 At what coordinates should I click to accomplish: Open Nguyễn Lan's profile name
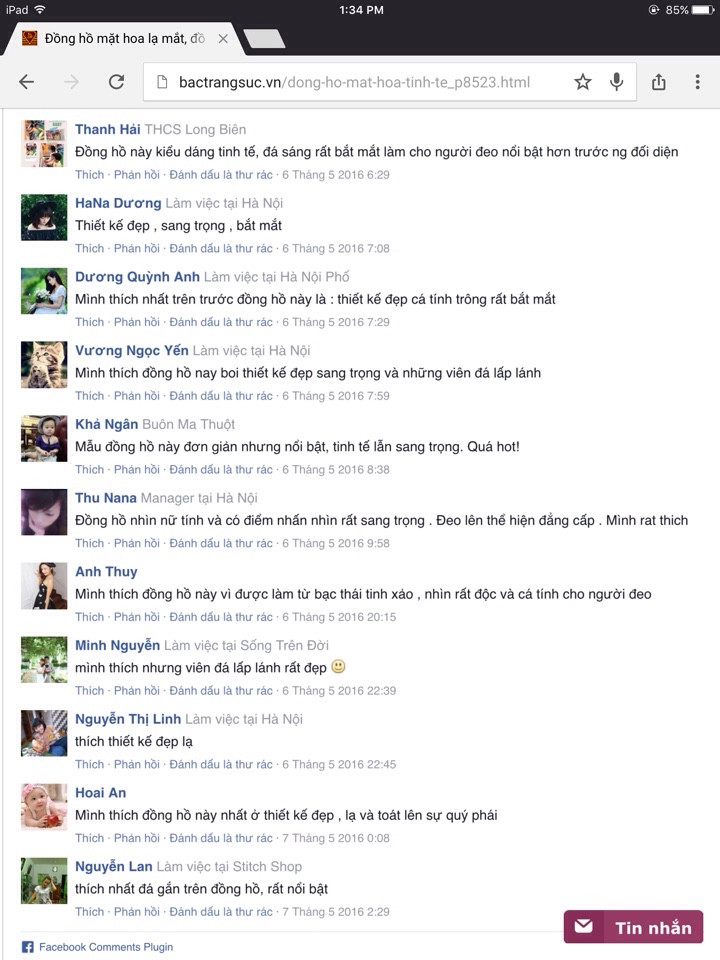(113, 866)
